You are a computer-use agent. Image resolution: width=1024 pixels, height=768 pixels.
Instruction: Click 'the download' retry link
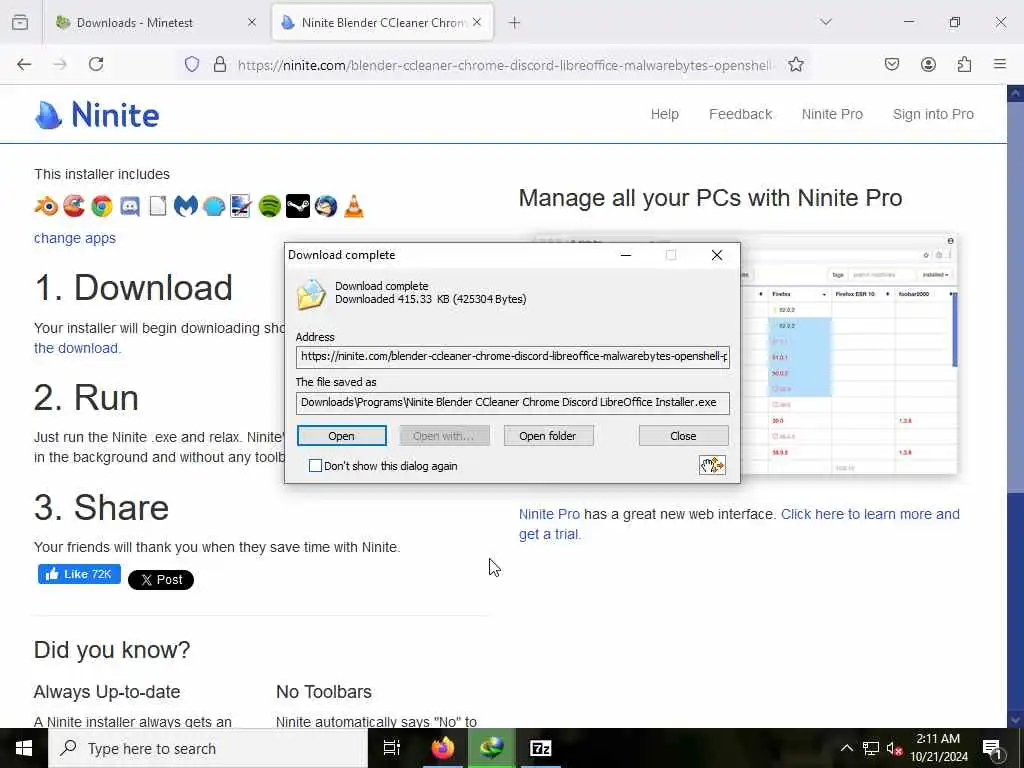[76, 348]
